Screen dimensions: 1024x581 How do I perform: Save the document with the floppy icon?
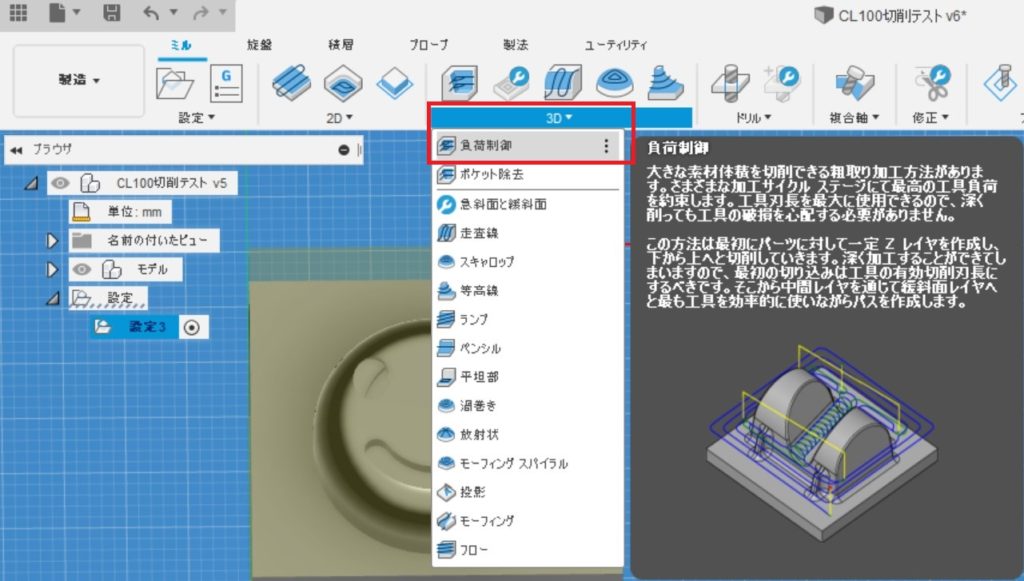click(x=112, y=12)
